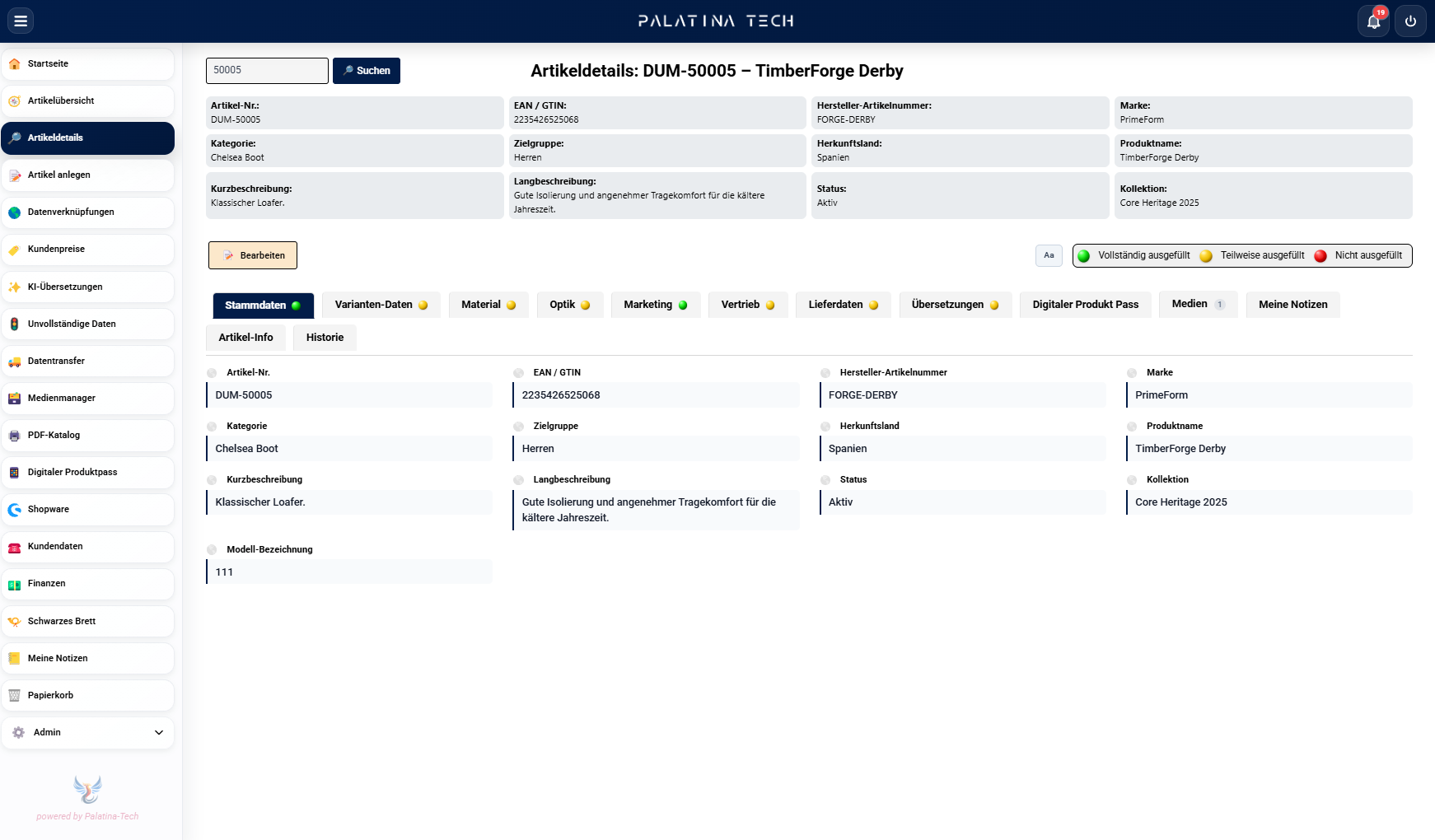Open the Medien tab
Image resolution: width=1435 pixels, height=840 pixels.
click(1199, 304)
